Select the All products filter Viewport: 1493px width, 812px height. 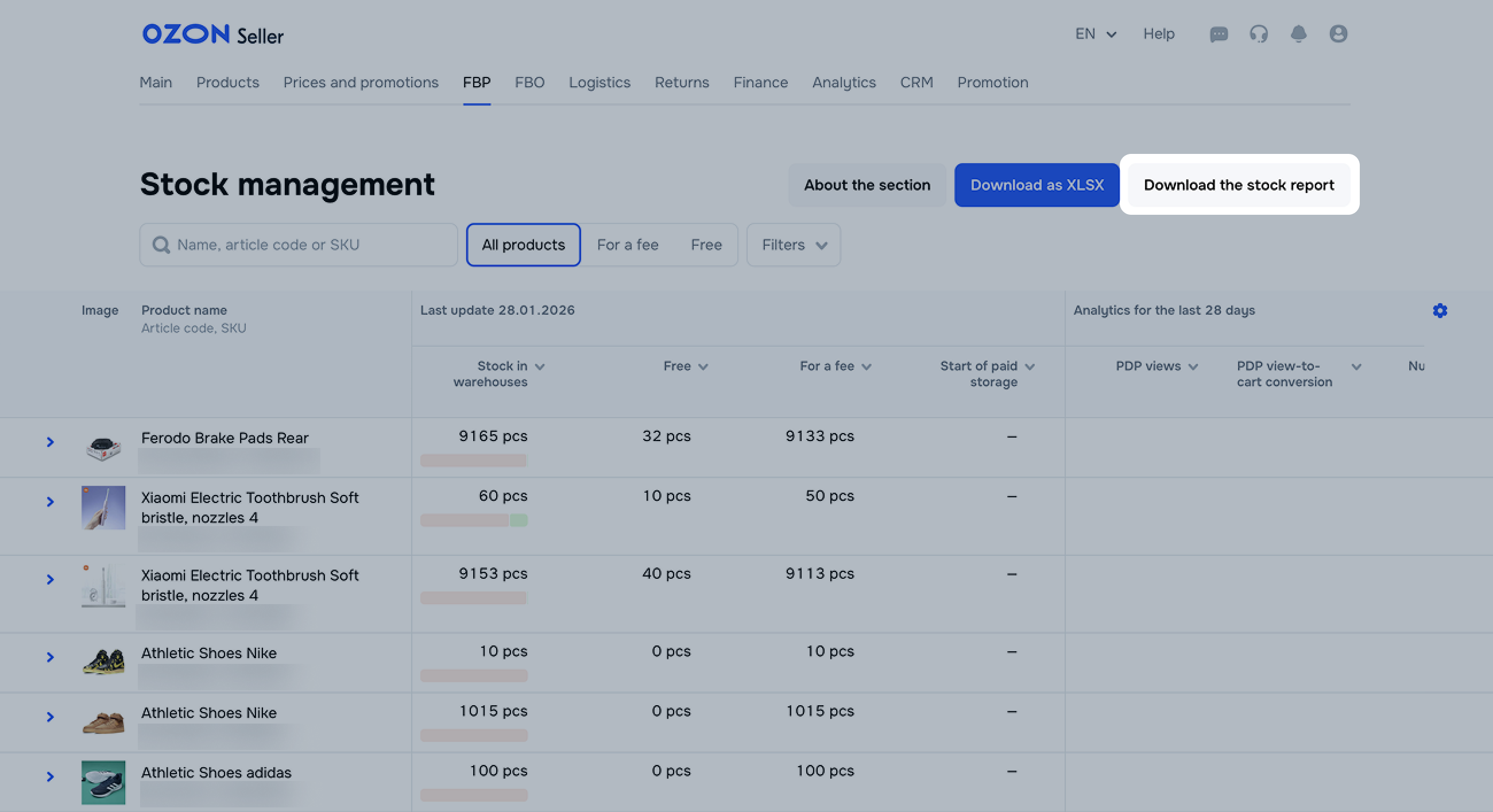tap(523, 245)
